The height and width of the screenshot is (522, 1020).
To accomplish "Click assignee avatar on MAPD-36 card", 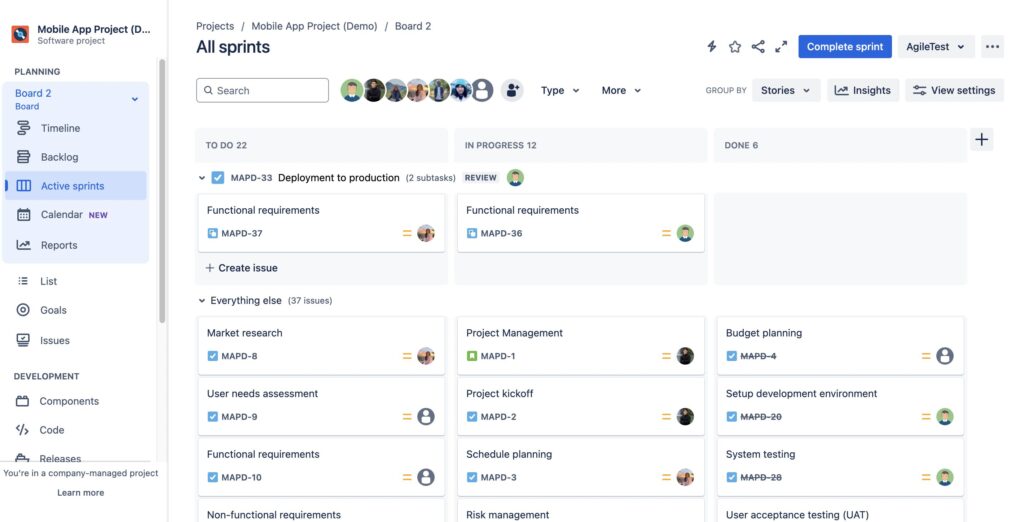I will [685, 233].
